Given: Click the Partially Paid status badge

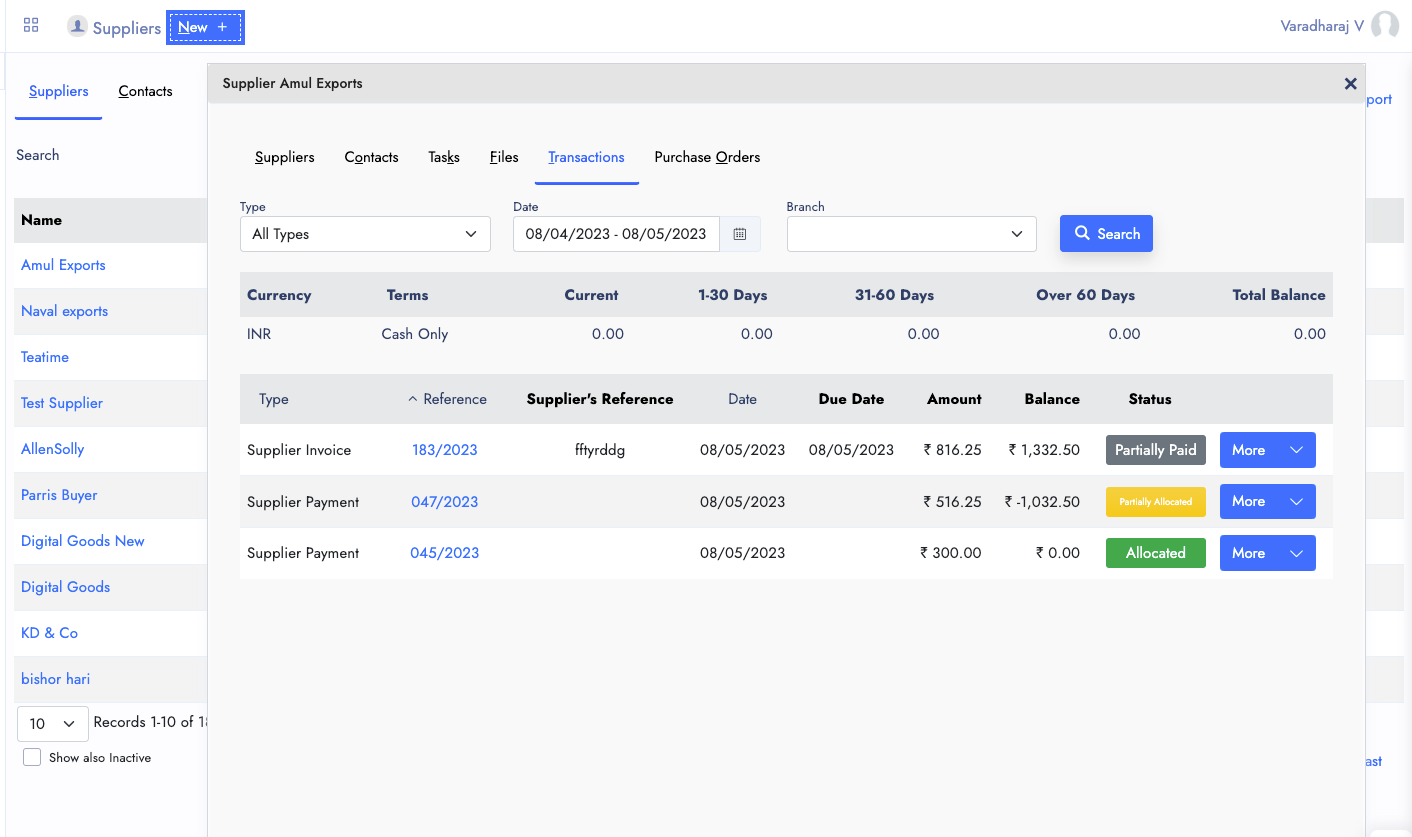Looking at the screenshot, I should pos(1156,450).
